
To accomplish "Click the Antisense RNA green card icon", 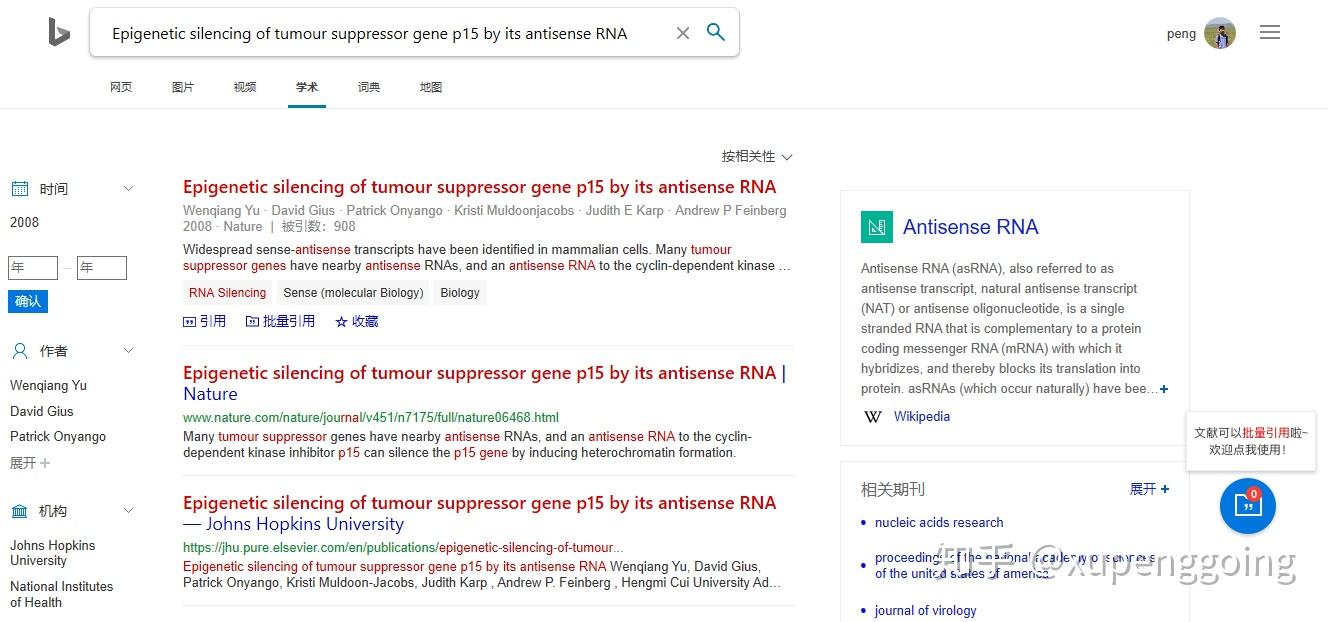I will pyautogui.click(x=877, y=227).
